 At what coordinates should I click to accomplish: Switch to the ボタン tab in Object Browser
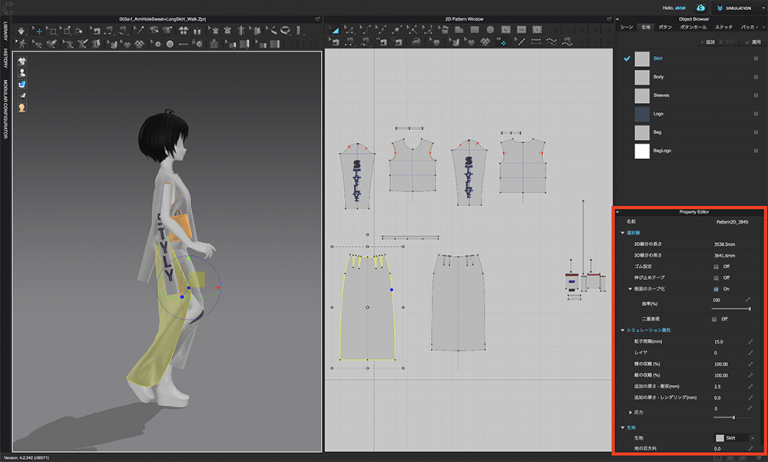point(665,27)
